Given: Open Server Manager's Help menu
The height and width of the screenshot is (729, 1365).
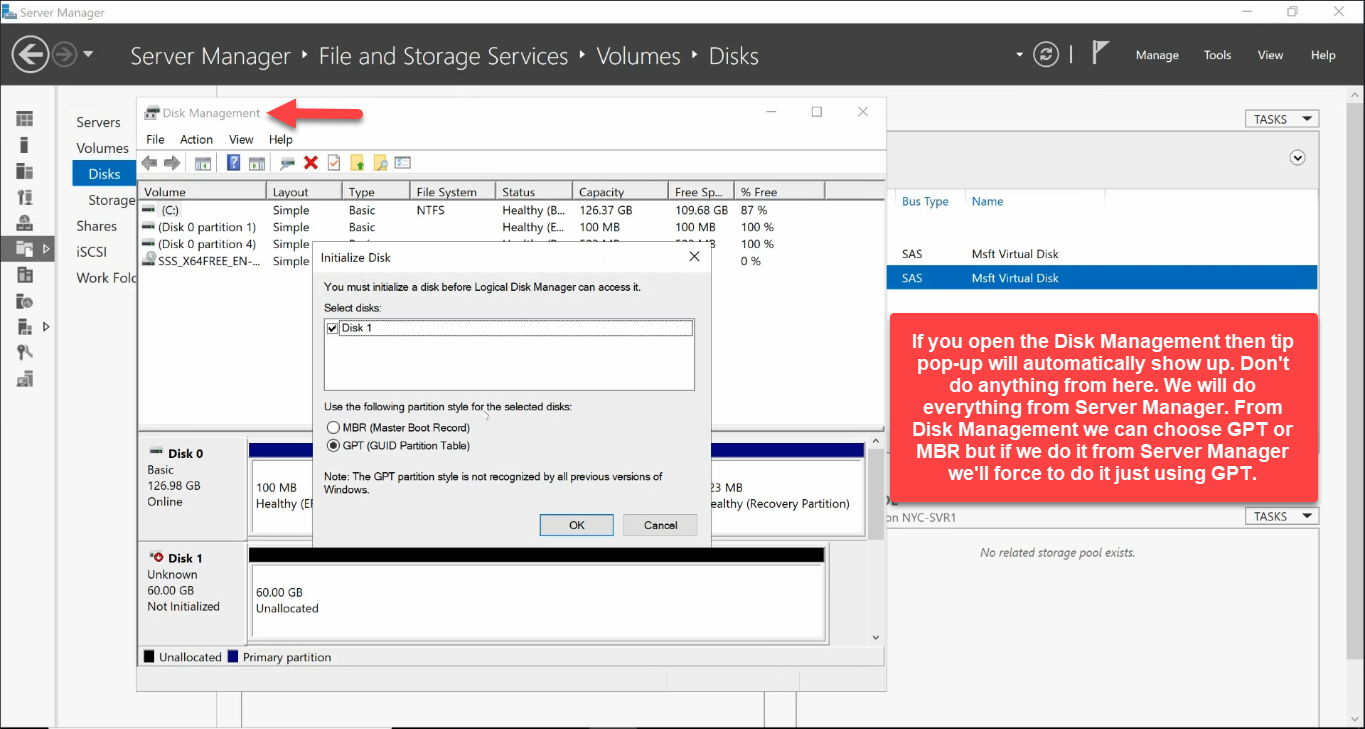Looking at the screenshot, I should [x=1323, y=55].
